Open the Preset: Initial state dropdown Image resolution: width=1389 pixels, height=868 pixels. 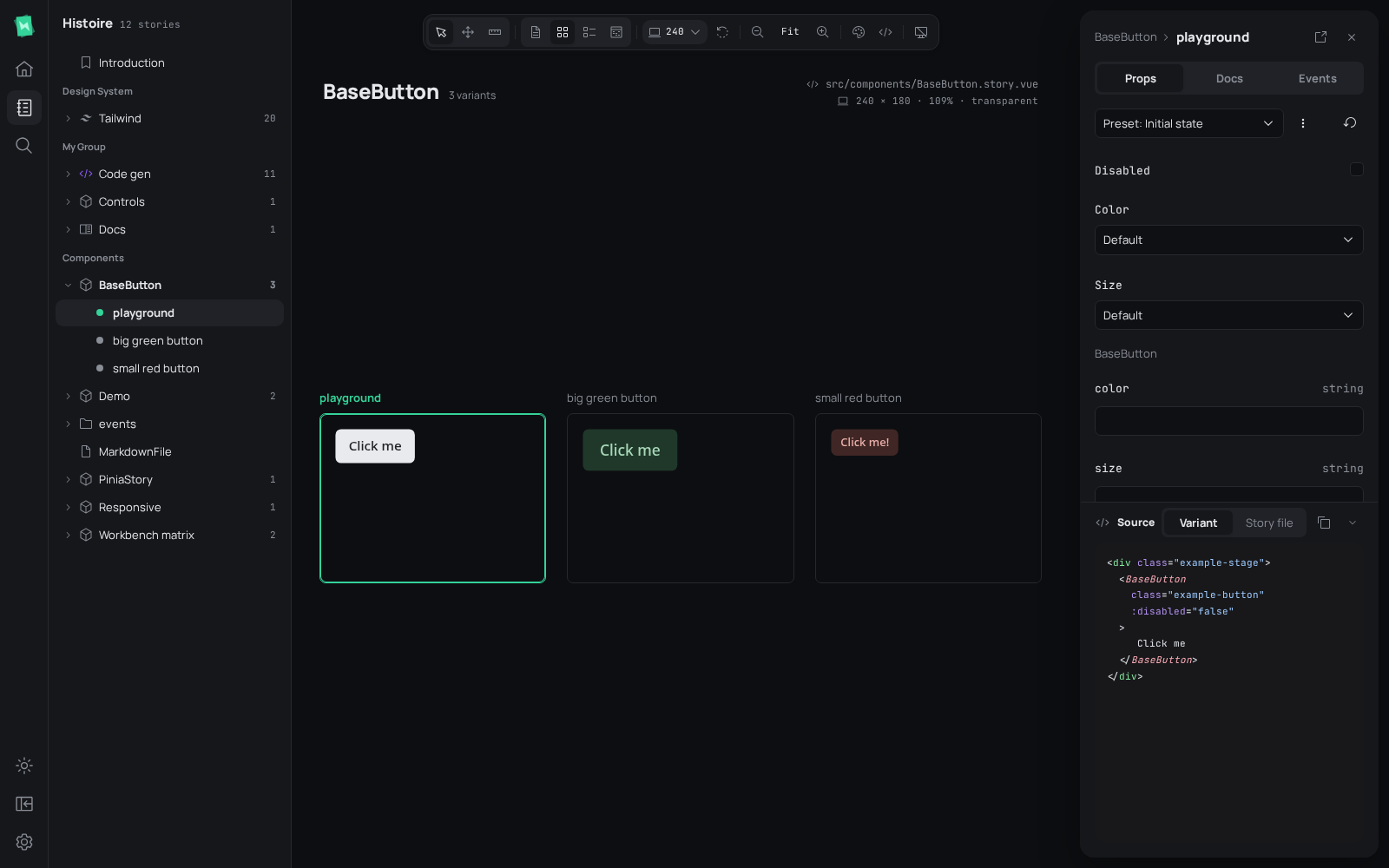tap(1188, 123)
